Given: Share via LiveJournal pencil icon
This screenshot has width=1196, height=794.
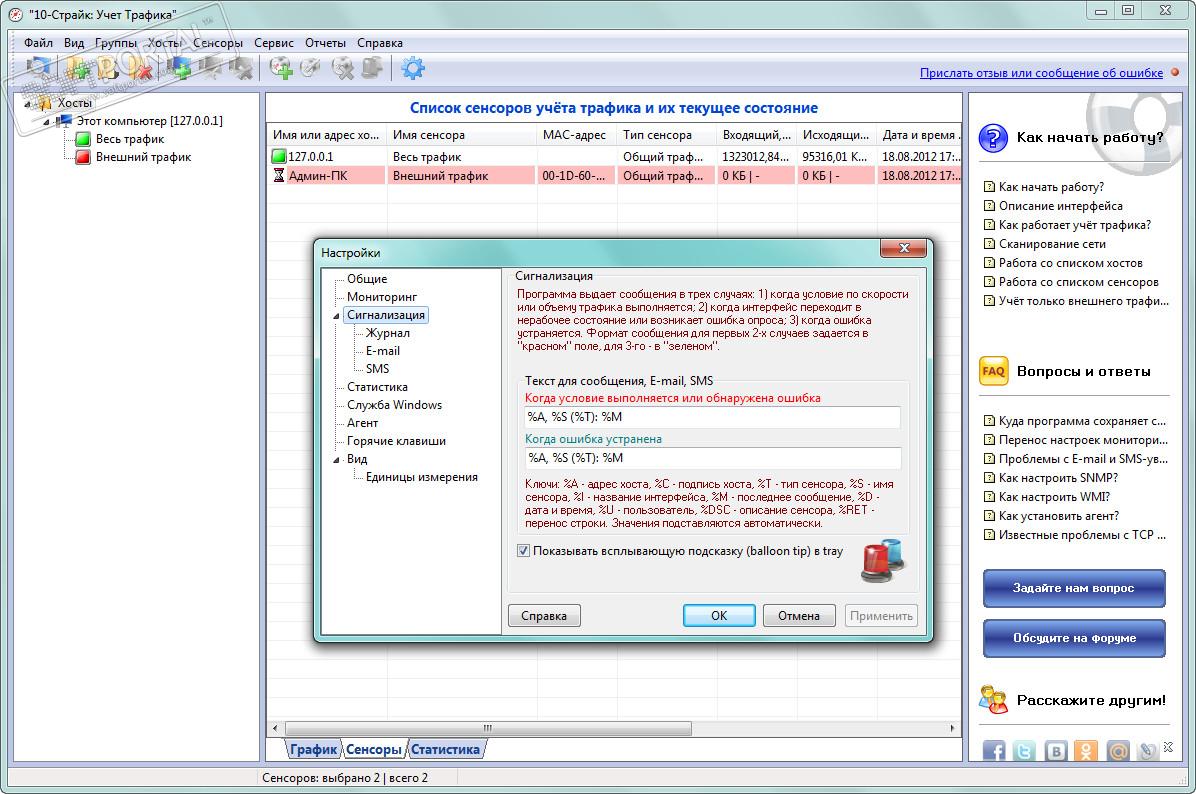Looking at the screenshot, I should [1146, 751].
